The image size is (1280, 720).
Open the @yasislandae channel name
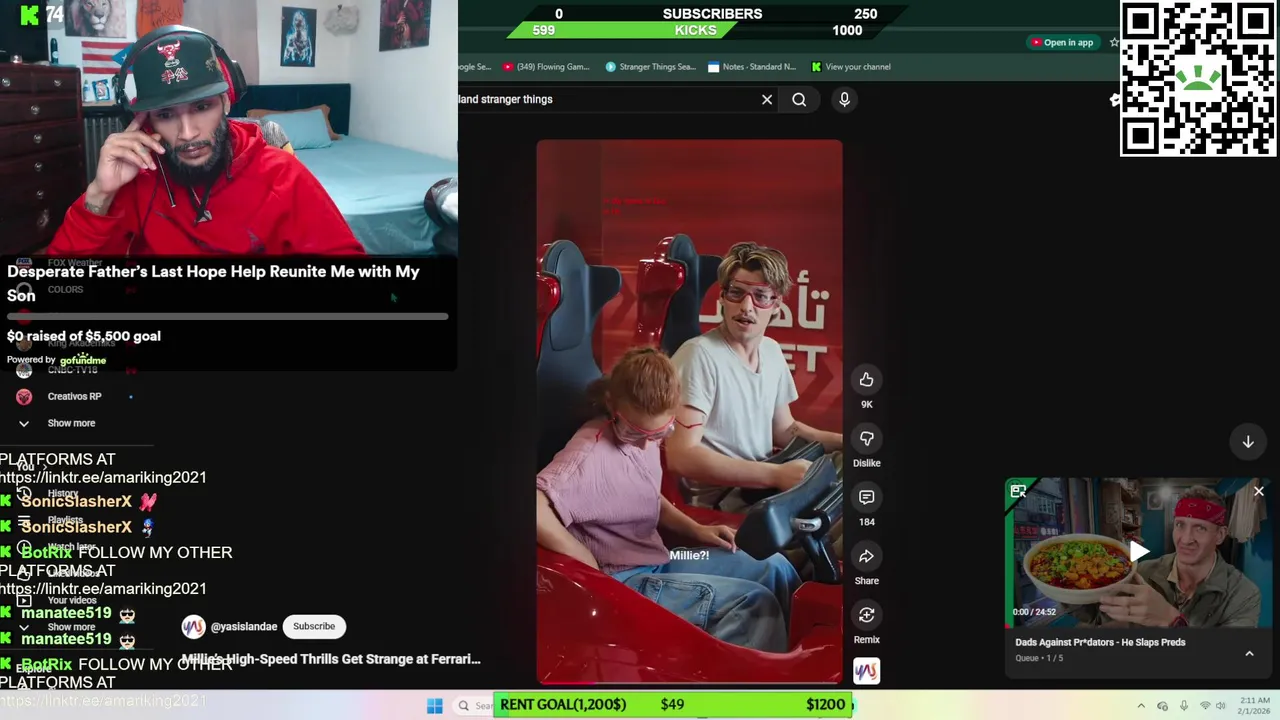click(x=244, y=626)
